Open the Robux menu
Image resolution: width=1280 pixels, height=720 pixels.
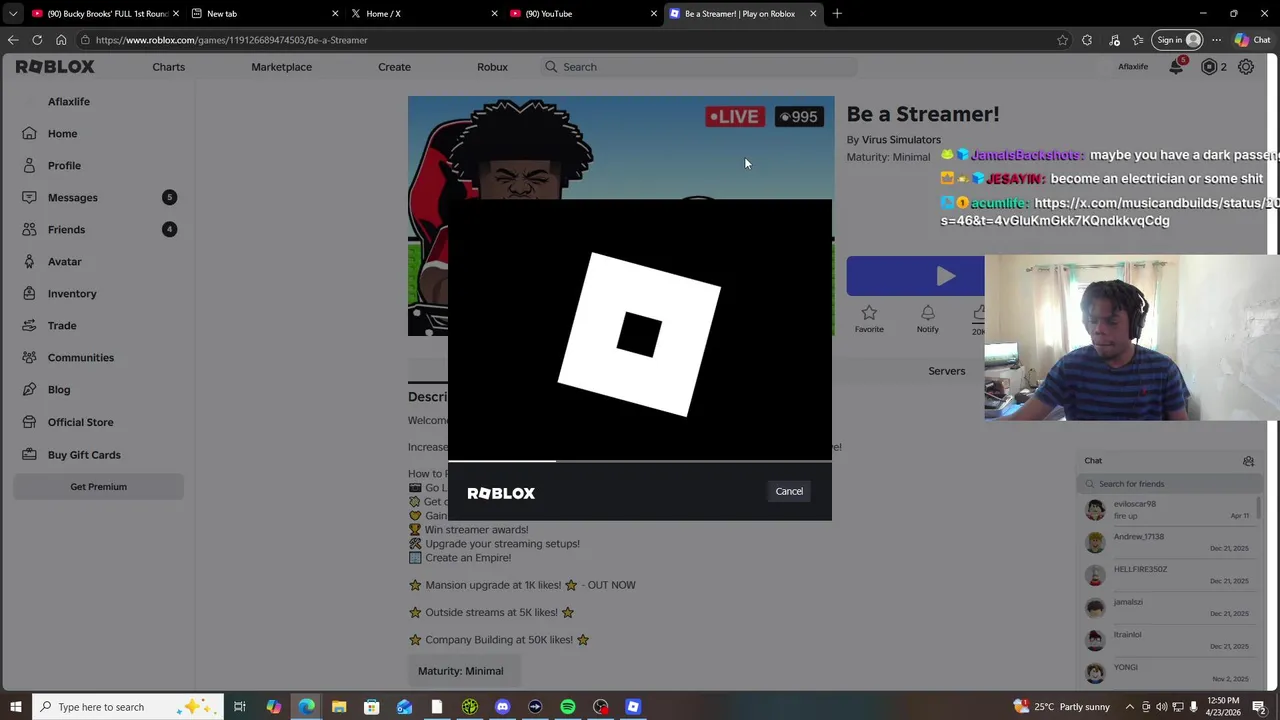(x=492, y=67)
